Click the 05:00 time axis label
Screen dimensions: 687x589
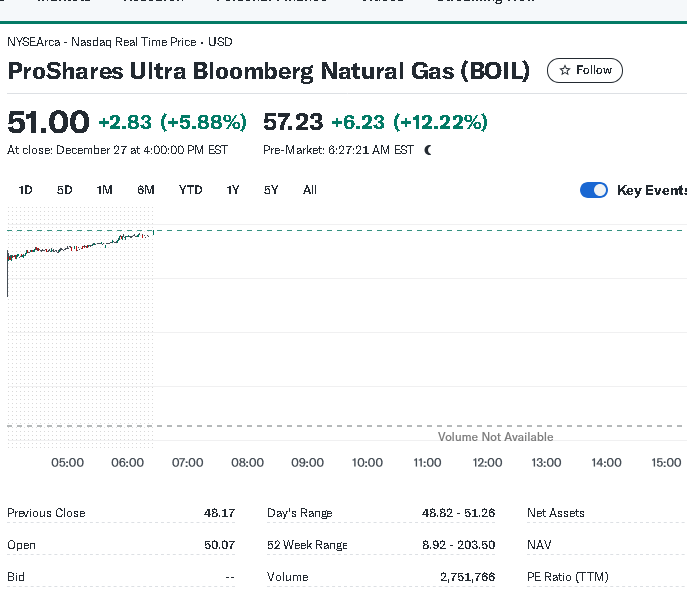[67, 463]
